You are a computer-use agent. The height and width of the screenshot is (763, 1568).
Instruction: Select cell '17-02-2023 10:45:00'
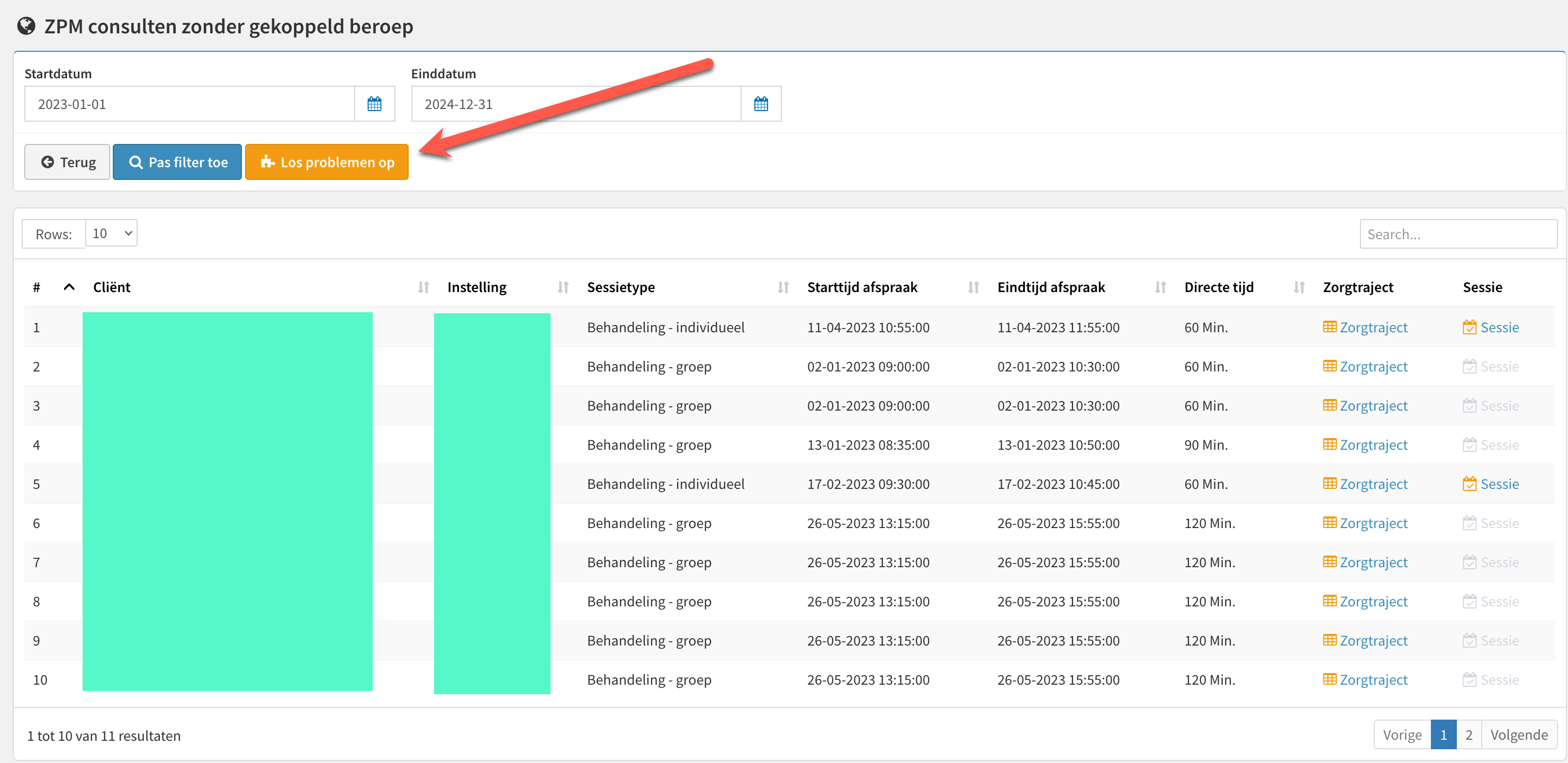[x=1058, y=484]
